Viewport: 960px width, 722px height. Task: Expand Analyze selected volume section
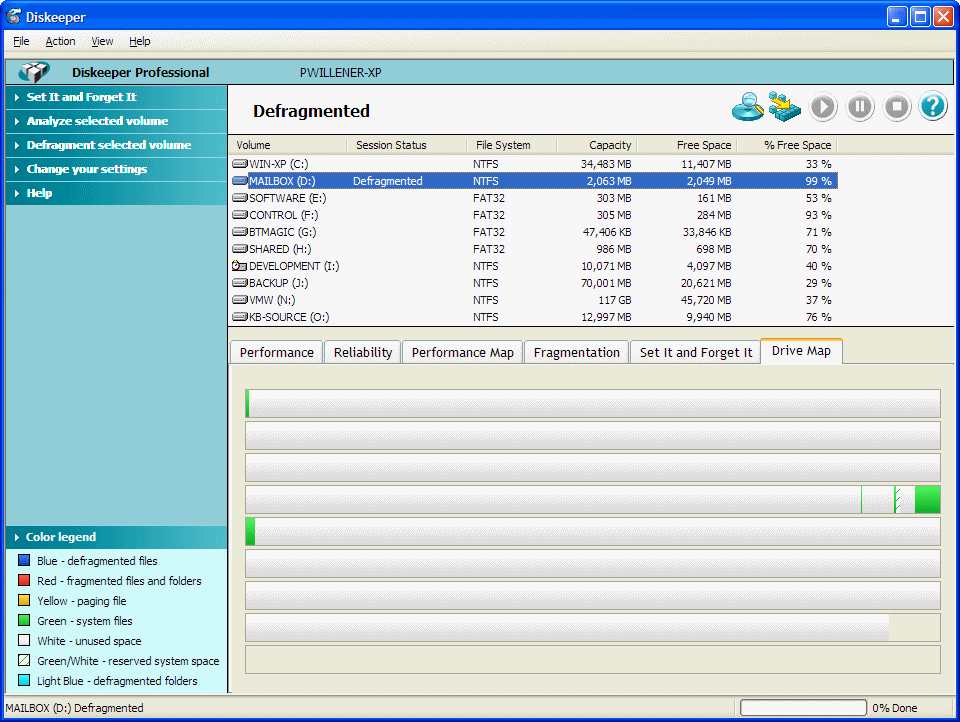coord(116,121)
